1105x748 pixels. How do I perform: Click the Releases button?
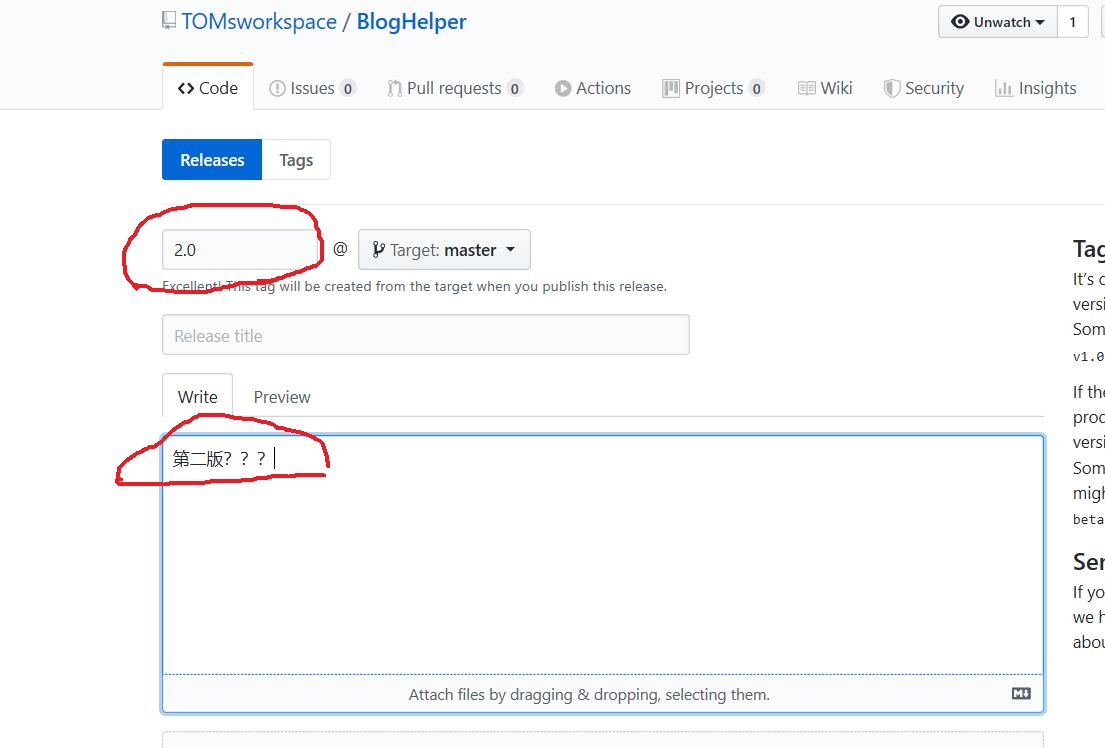pos(211,159)
